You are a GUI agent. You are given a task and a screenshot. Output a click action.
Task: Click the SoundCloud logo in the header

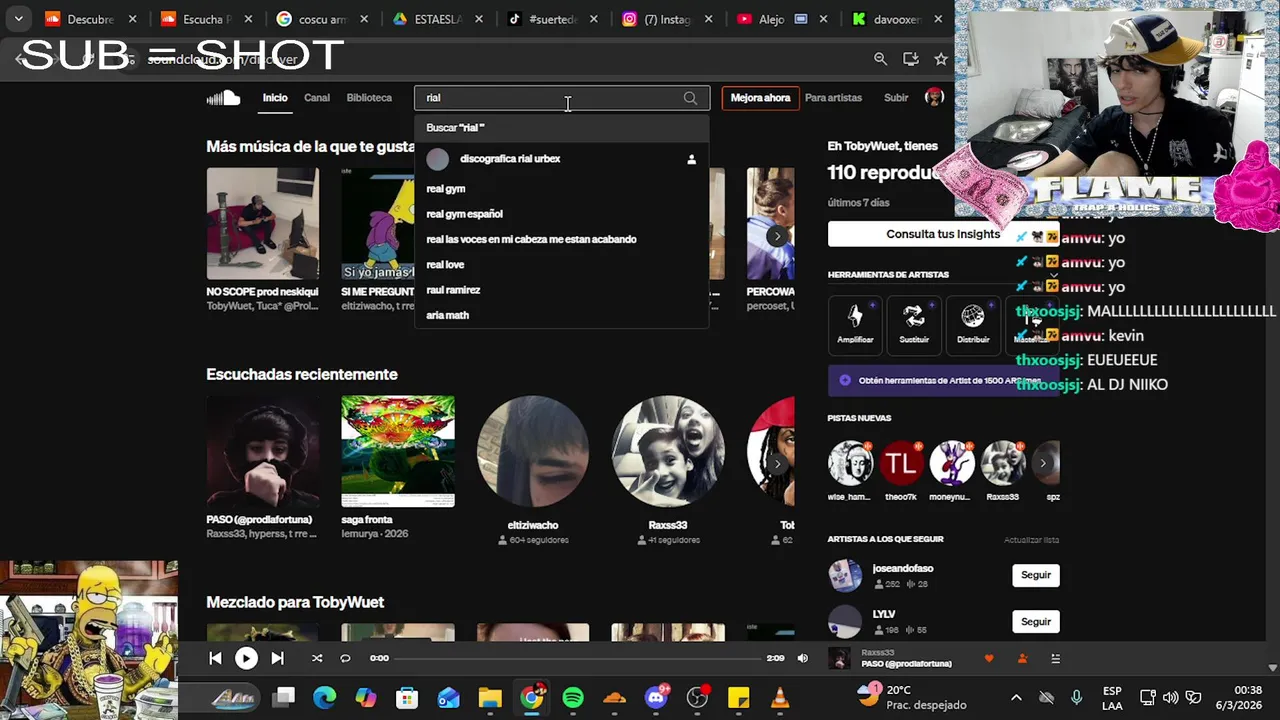coord(223,97)
